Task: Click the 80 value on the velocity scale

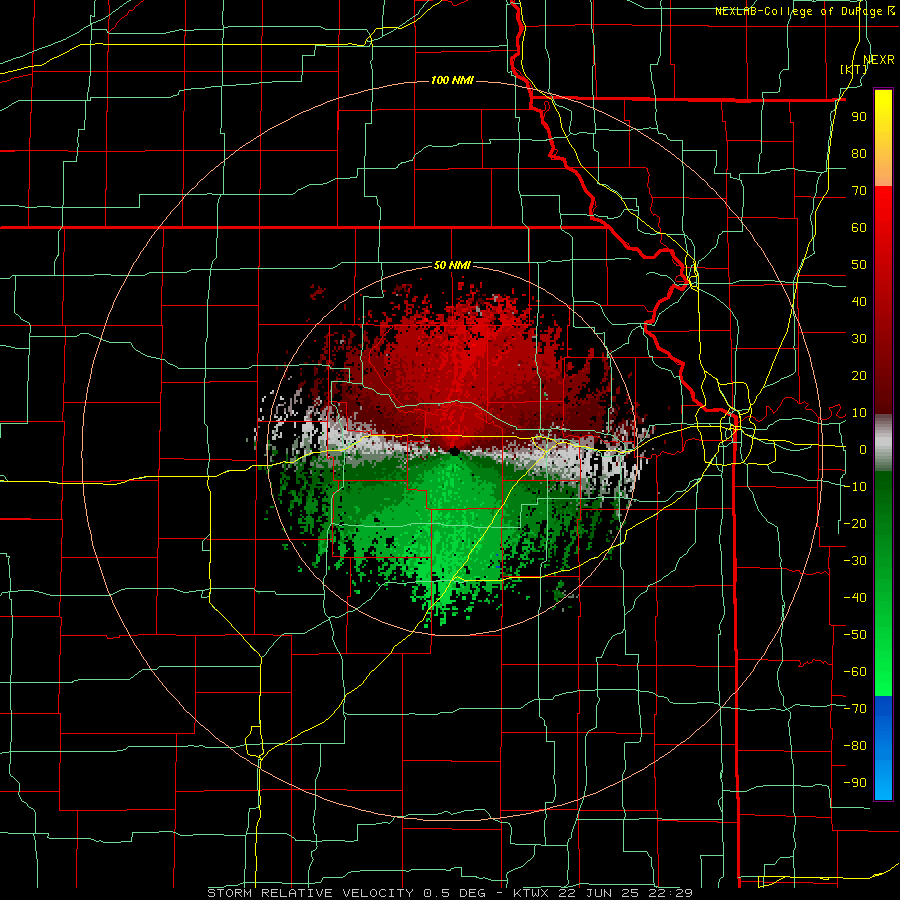Action: 859,153
